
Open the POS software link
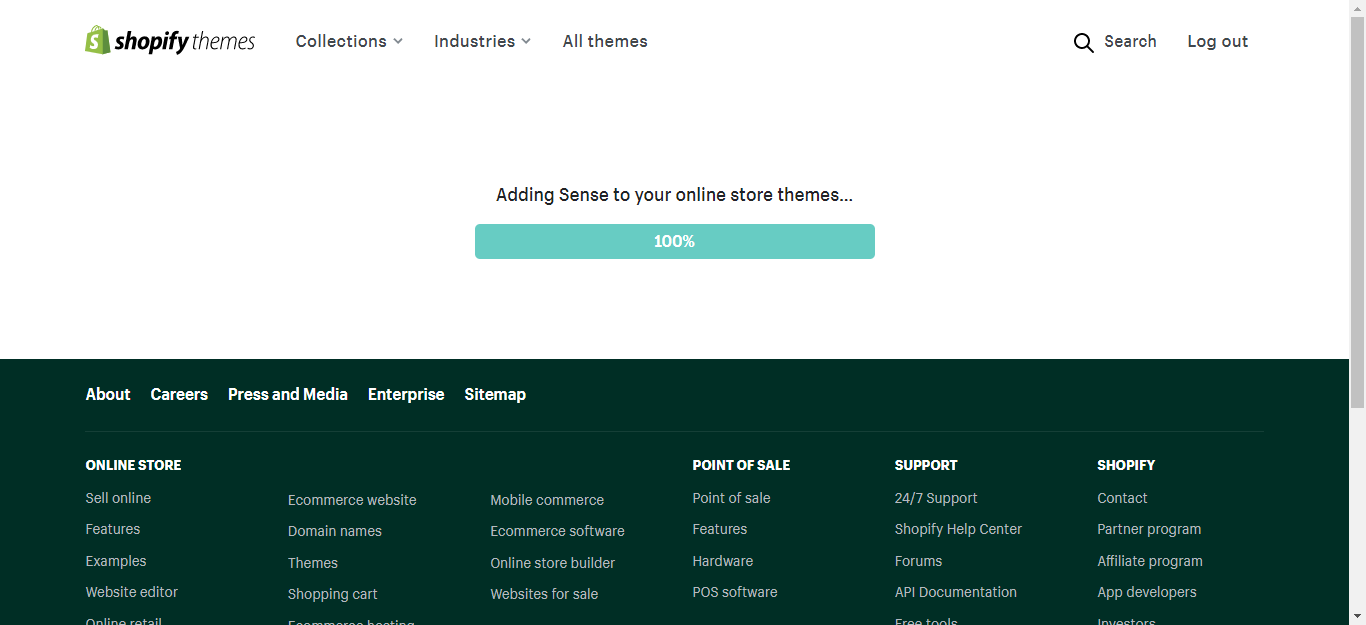tap(735, 592)
